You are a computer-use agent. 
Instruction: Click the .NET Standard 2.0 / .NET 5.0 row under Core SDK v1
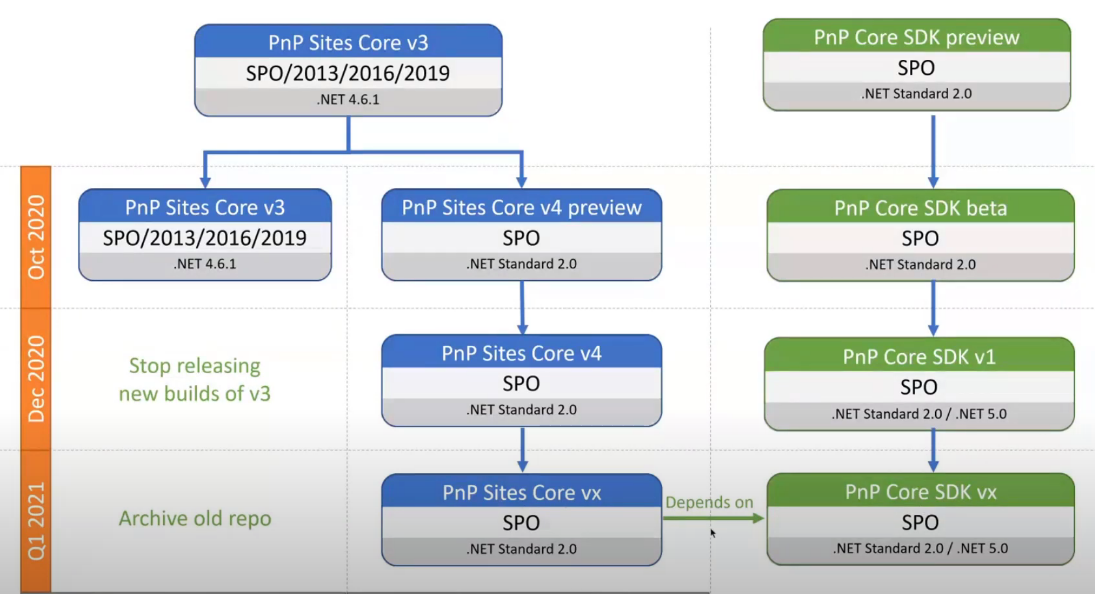tap(919, 412)
